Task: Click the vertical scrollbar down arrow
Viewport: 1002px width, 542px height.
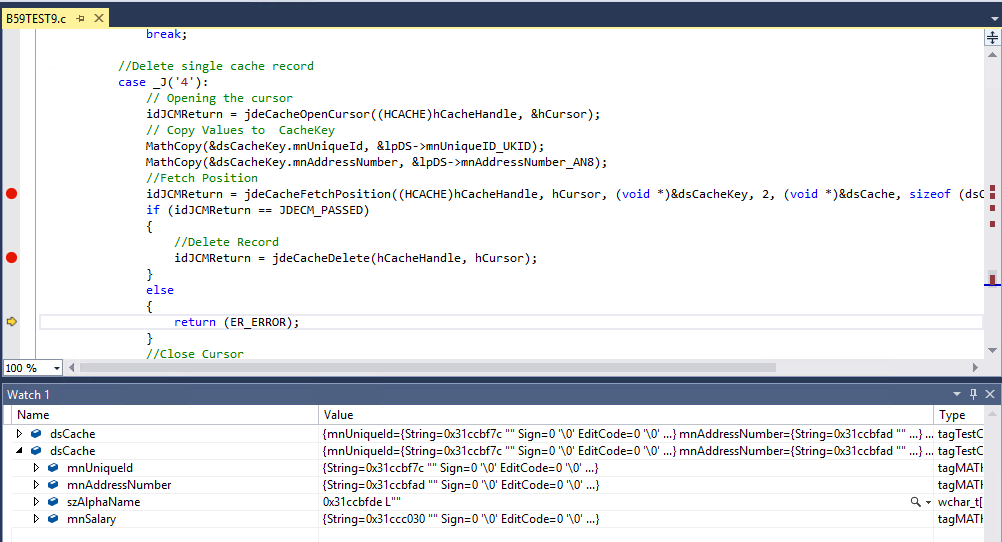Action: pos(992,350)
